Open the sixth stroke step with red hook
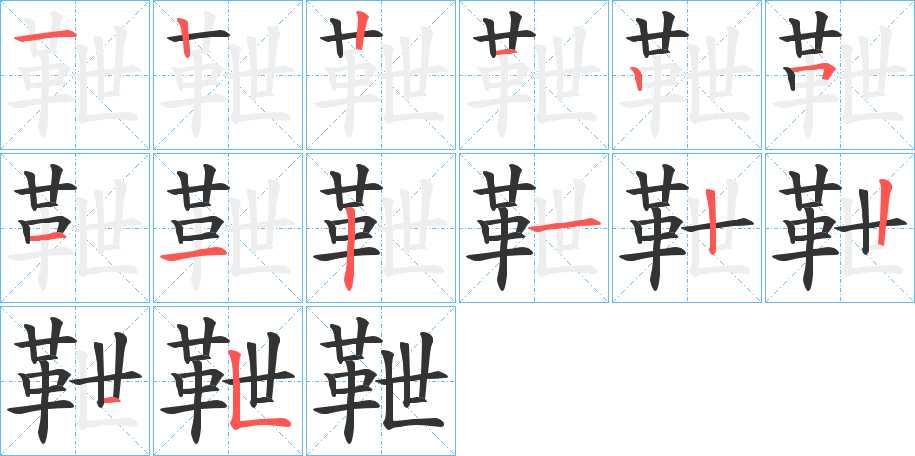Viewport: 915px width, 456px height. (840, 75)
